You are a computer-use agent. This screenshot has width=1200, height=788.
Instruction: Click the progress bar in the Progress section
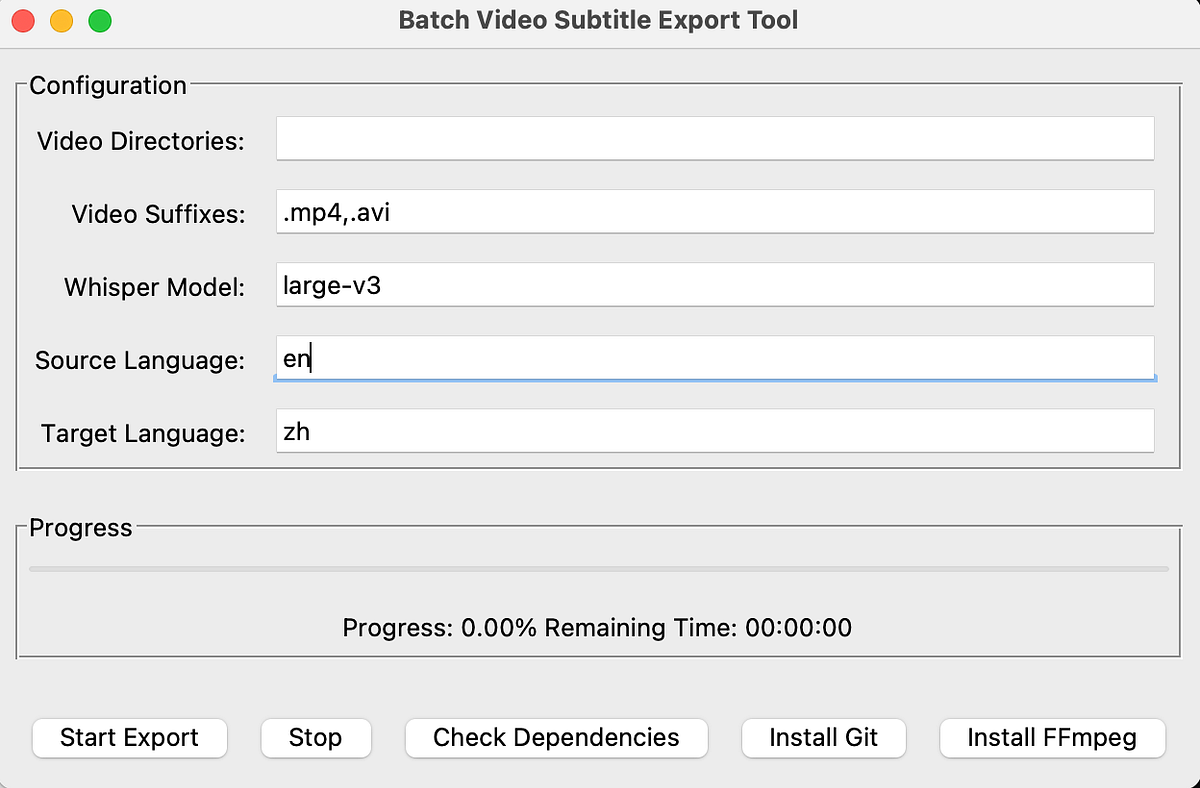click(x=598, y=569)
